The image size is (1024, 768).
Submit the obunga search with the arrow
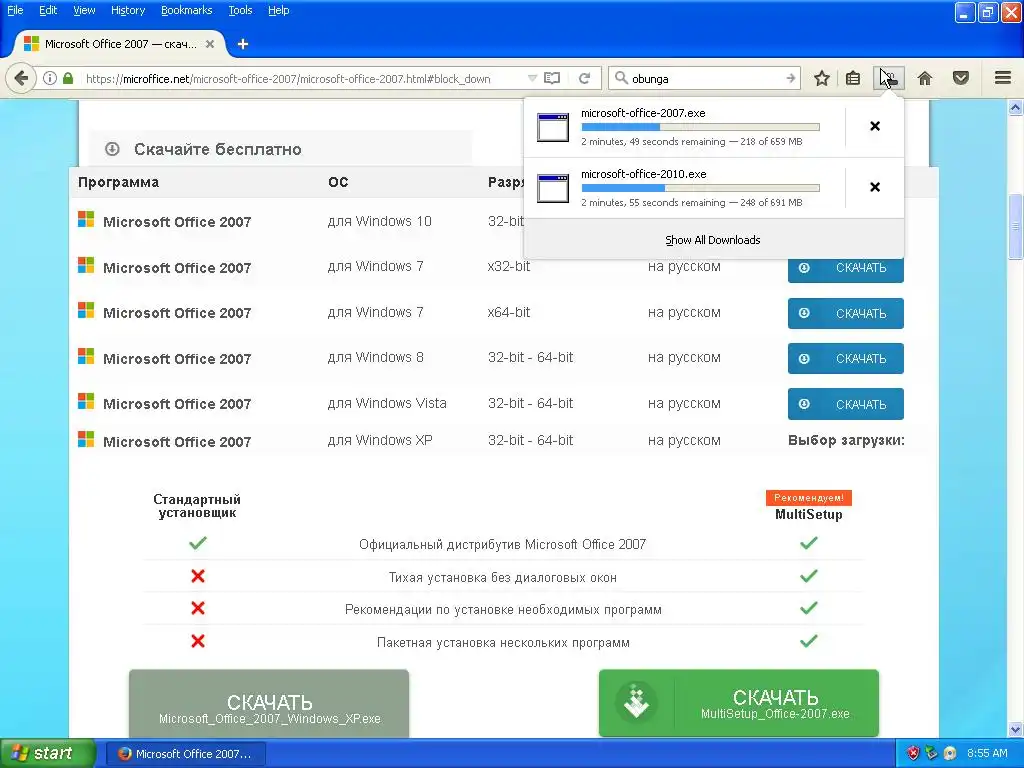pos(791,78)
